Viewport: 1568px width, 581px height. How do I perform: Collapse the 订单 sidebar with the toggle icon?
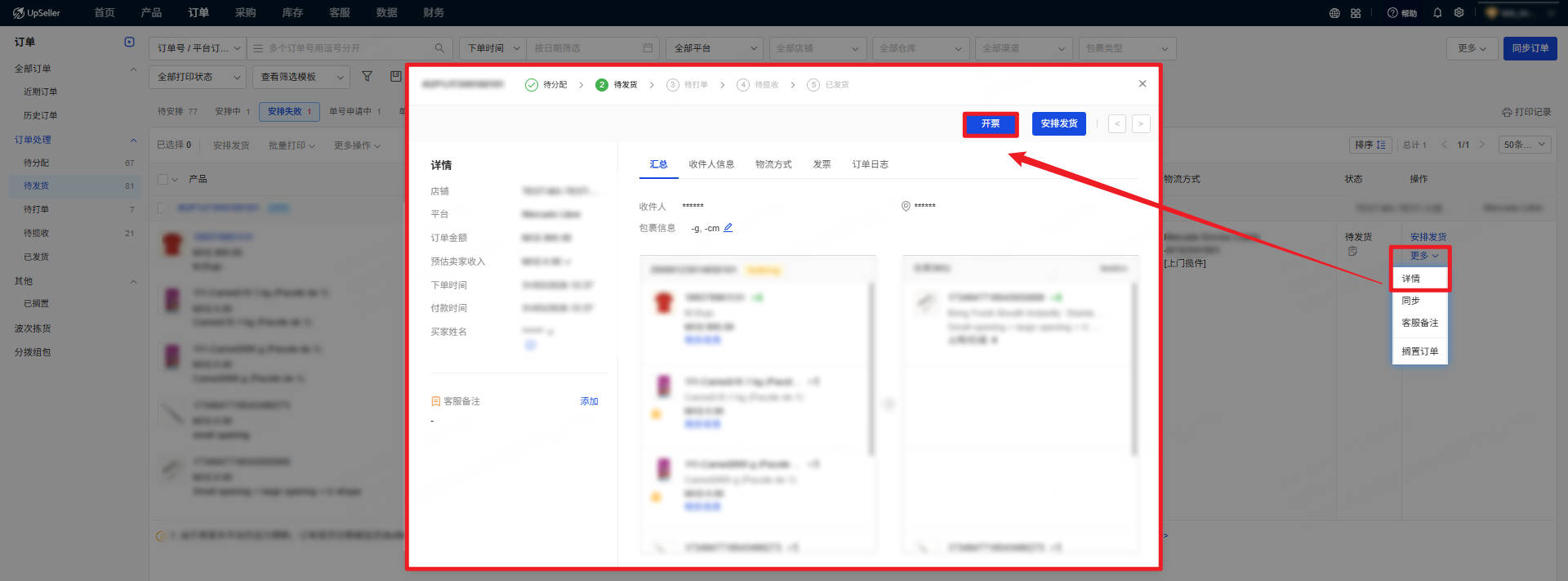tap(129, 42)
